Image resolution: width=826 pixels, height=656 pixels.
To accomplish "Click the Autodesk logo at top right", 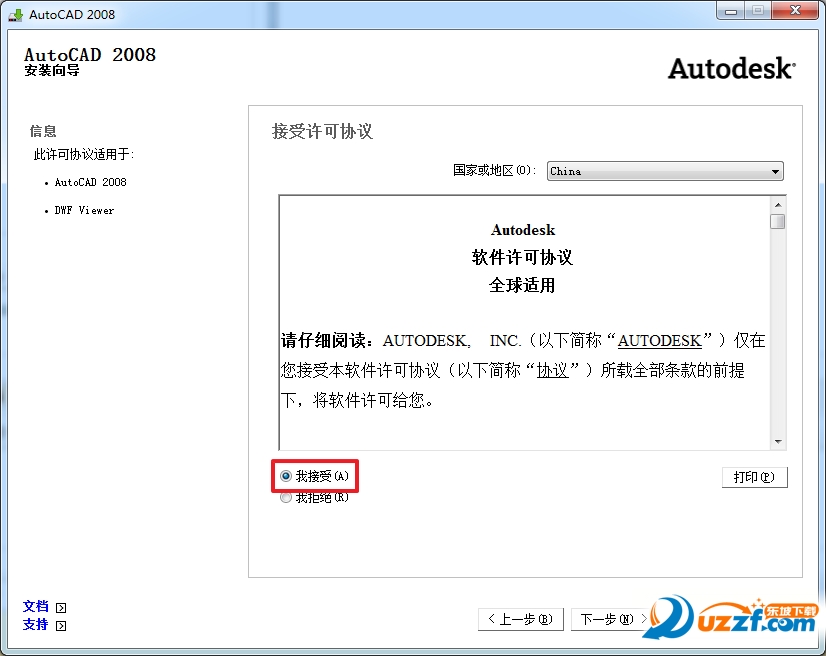I will tap(732, 68).
